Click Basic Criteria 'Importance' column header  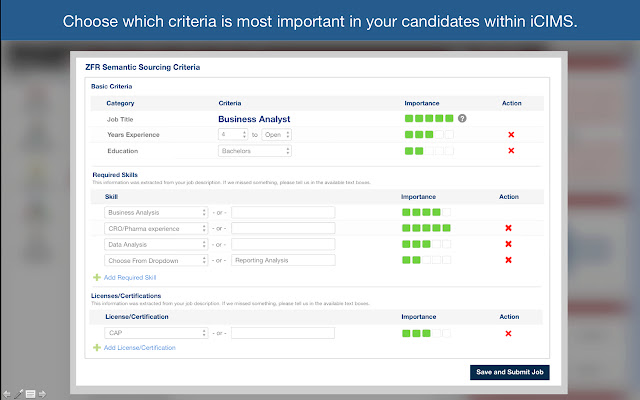[x=422, y=103]
